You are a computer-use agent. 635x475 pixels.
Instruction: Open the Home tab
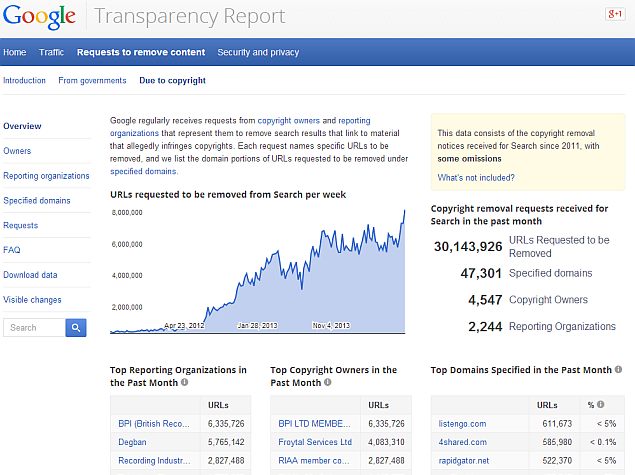(x=15, y=52)
